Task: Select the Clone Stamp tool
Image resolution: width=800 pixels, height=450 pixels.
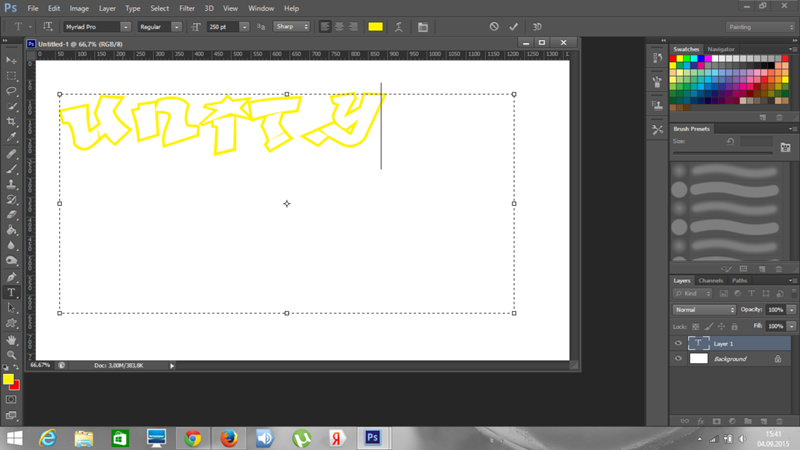Action: click(x=11, y=184)
